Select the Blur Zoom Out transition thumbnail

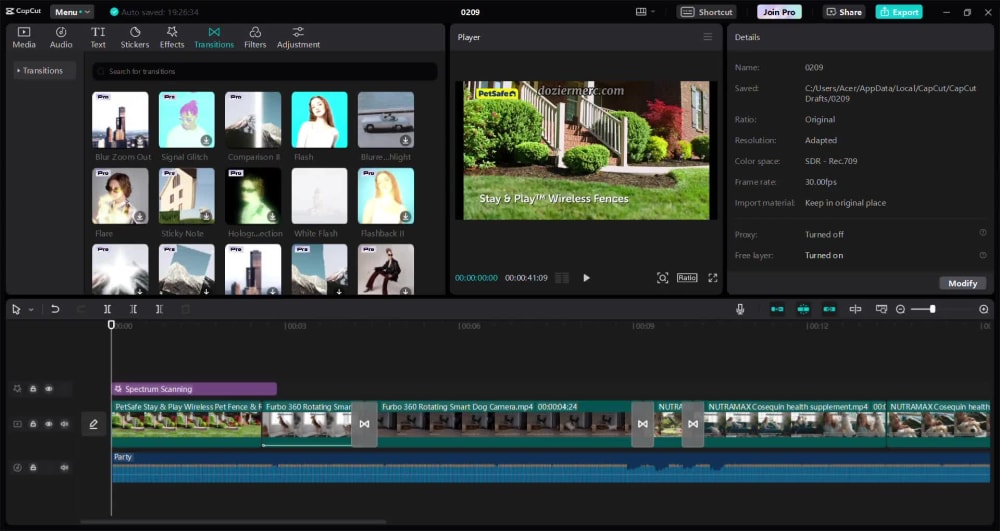click(x=120, y=120)
